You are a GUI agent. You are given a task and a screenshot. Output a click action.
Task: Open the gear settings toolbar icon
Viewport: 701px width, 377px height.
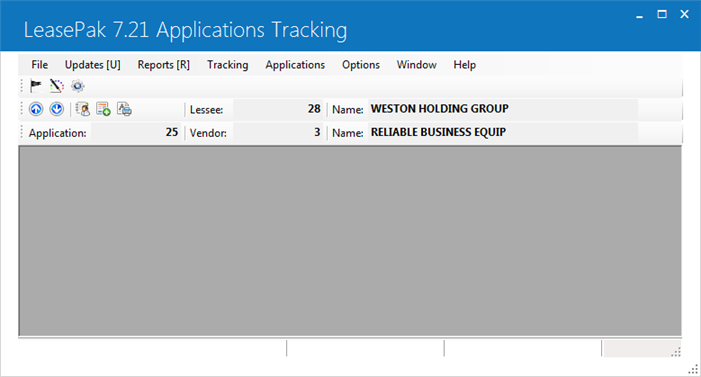(78, 85)
